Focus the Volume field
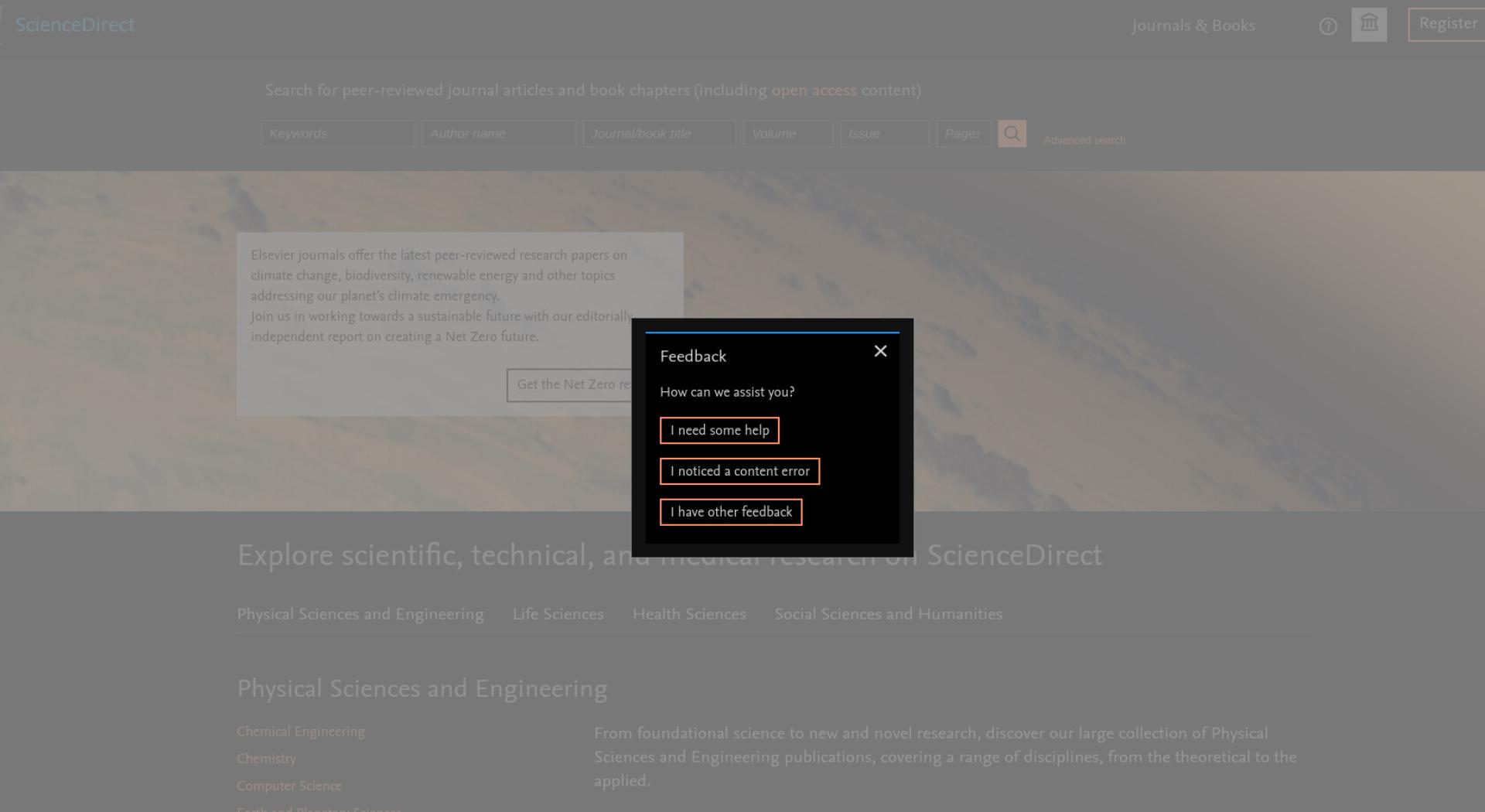The image size is (1485, 812). tap(788, 134)
